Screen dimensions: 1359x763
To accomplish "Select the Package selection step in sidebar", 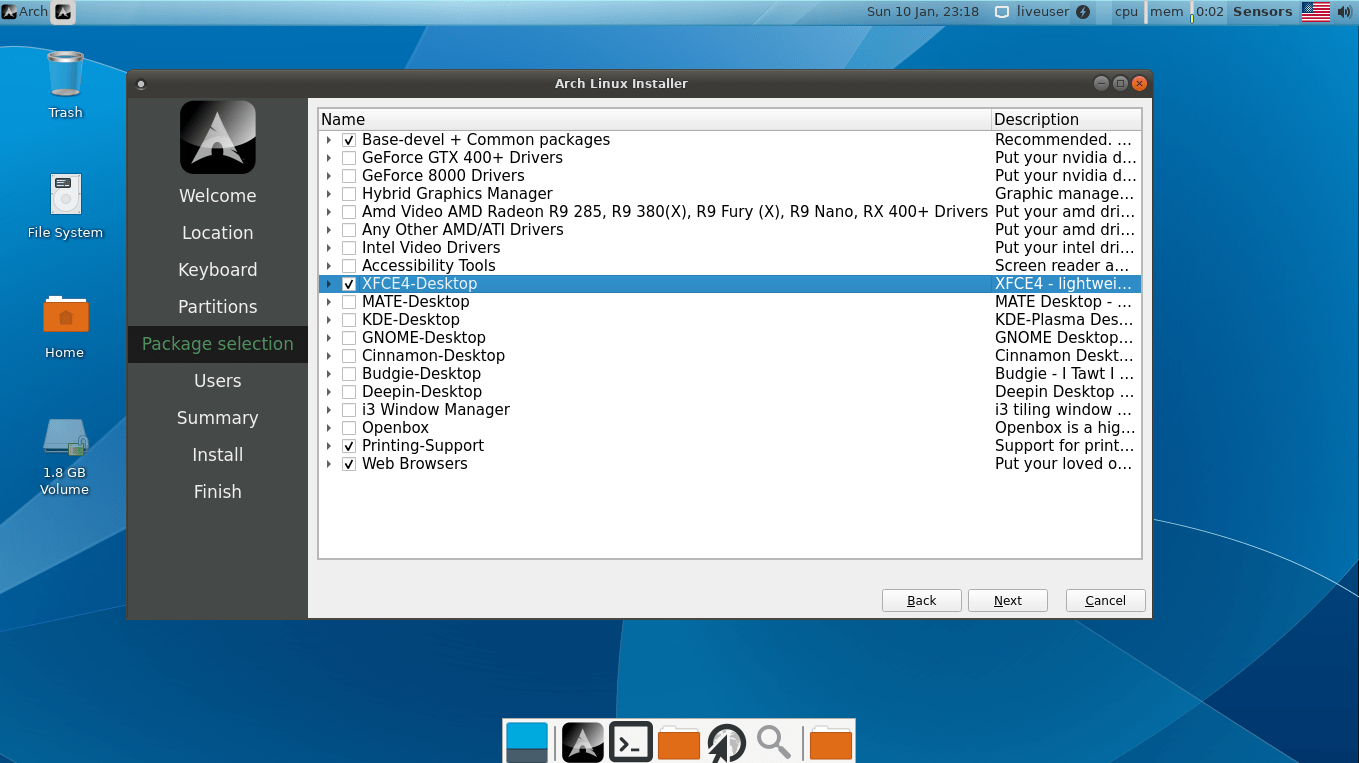I will coord(217,344).
